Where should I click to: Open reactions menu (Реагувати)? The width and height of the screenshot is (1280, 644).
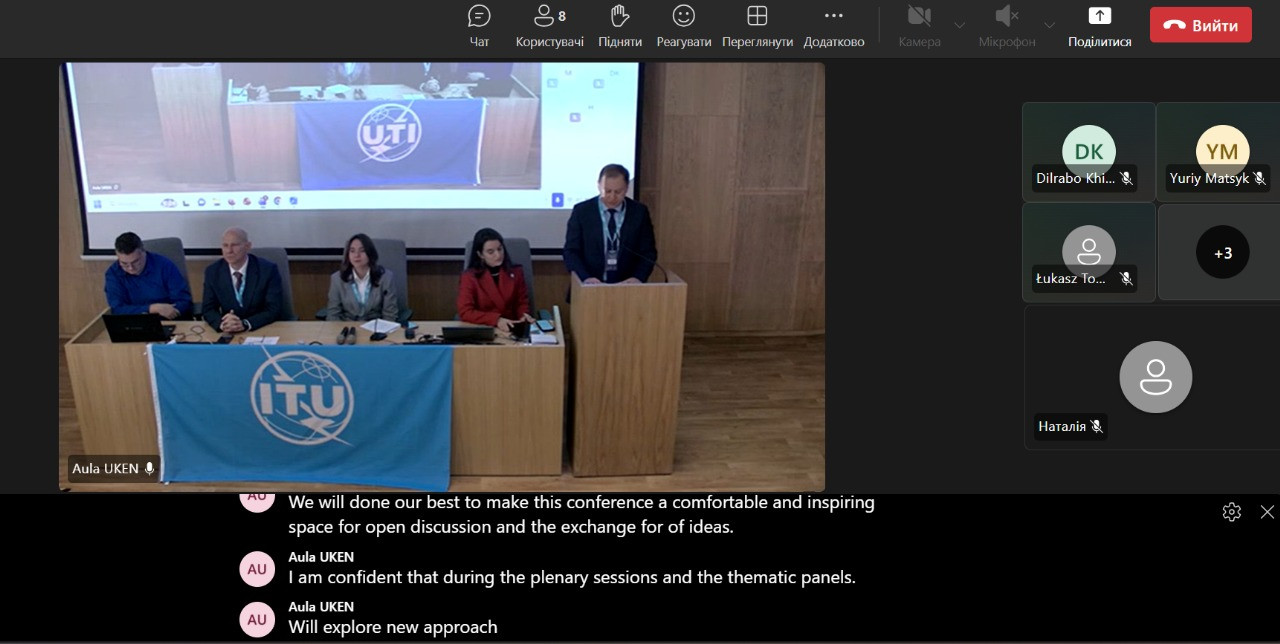point(684,25)
